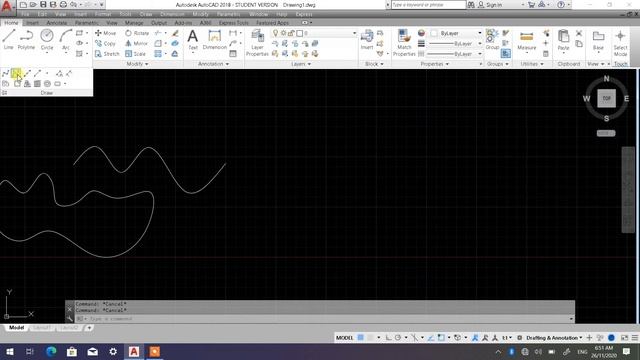Click the highlighted Spline CV tool
Image resolution: width=640 pixels, height=360 pixels.
pyautogui.click(x=16, y=73)
